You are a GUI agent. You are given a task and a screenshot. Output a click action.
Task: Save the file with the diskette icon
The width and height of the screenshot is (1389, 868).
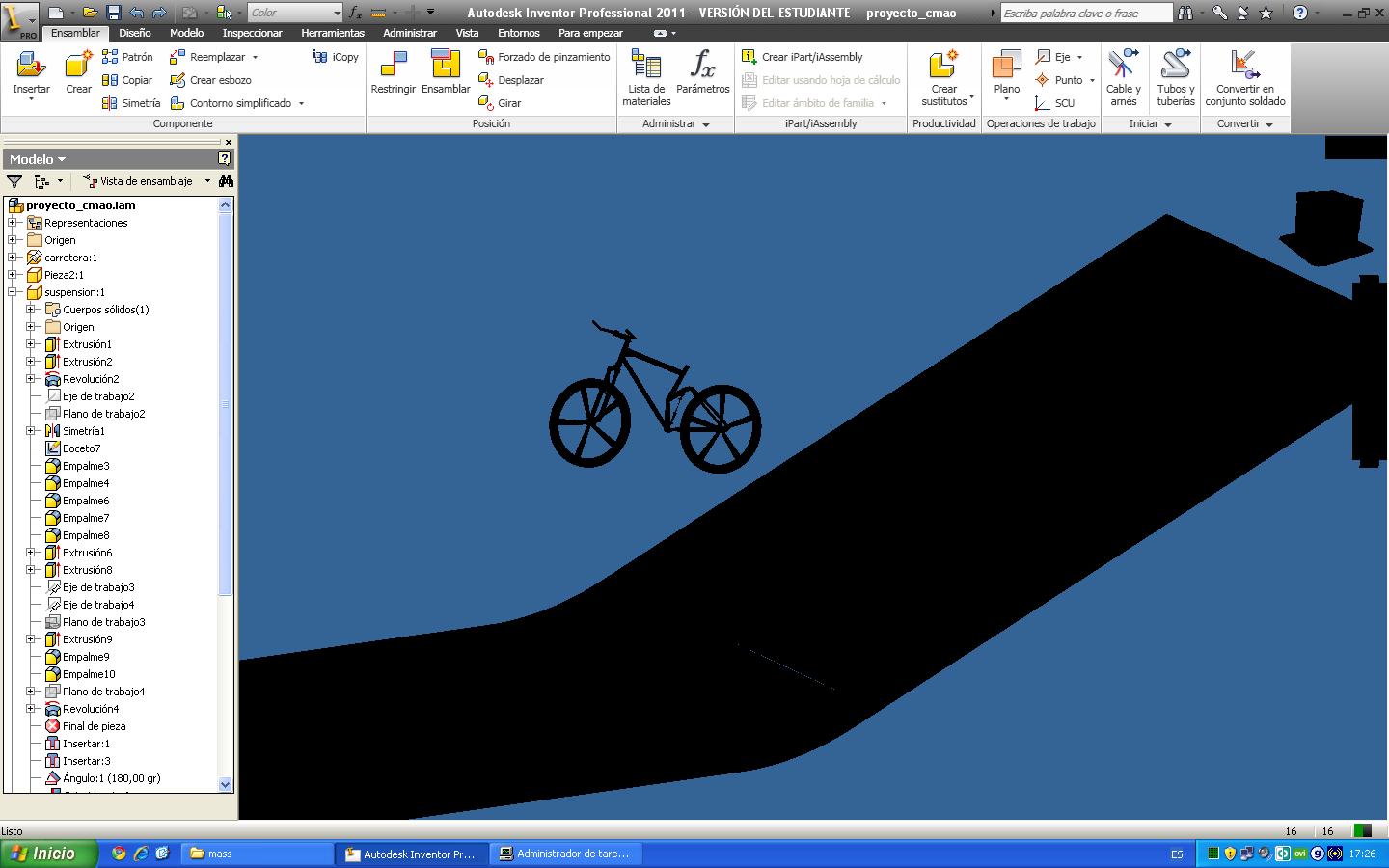(x=114, y=13)
